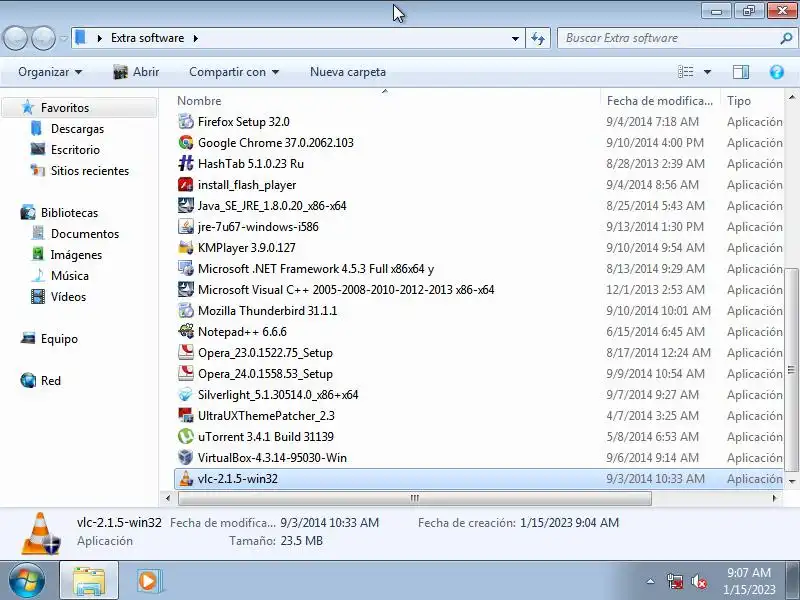Screen dimensions: 800x600
Task: Click the vlc-2.1.5-win32 cone icon in the list
Action: (186, 479)
